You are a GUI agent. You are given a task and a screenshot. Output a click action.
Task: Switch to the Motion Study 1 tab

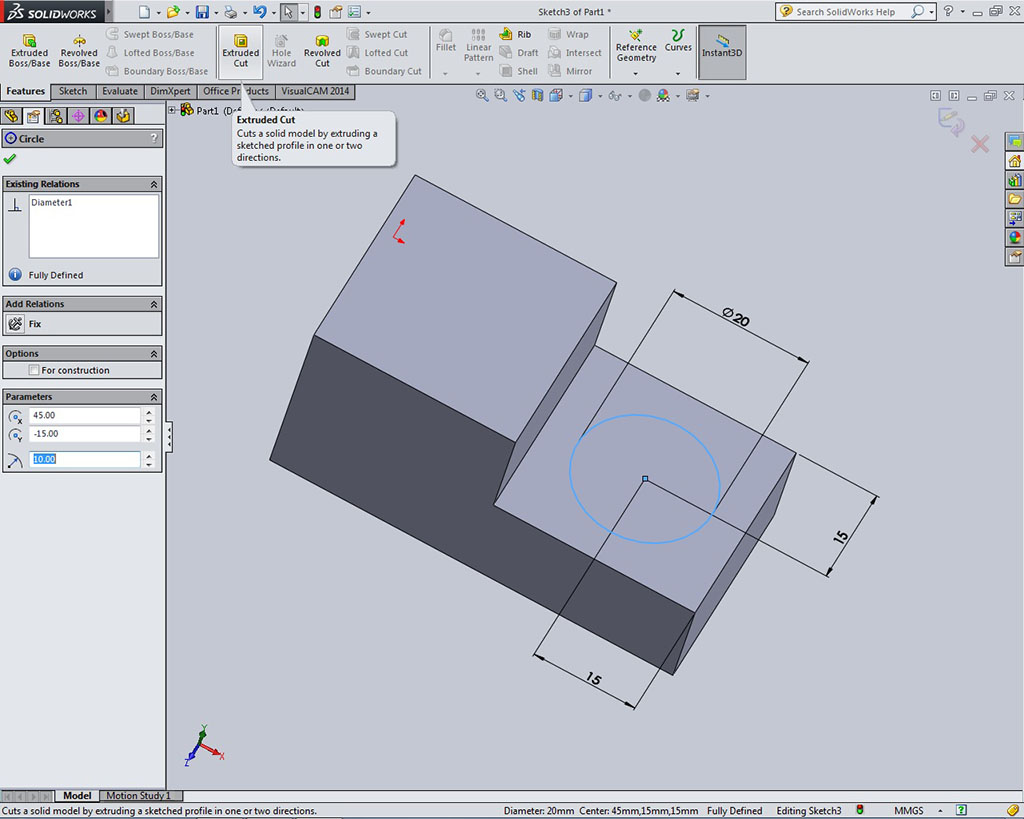coord(138,796)
